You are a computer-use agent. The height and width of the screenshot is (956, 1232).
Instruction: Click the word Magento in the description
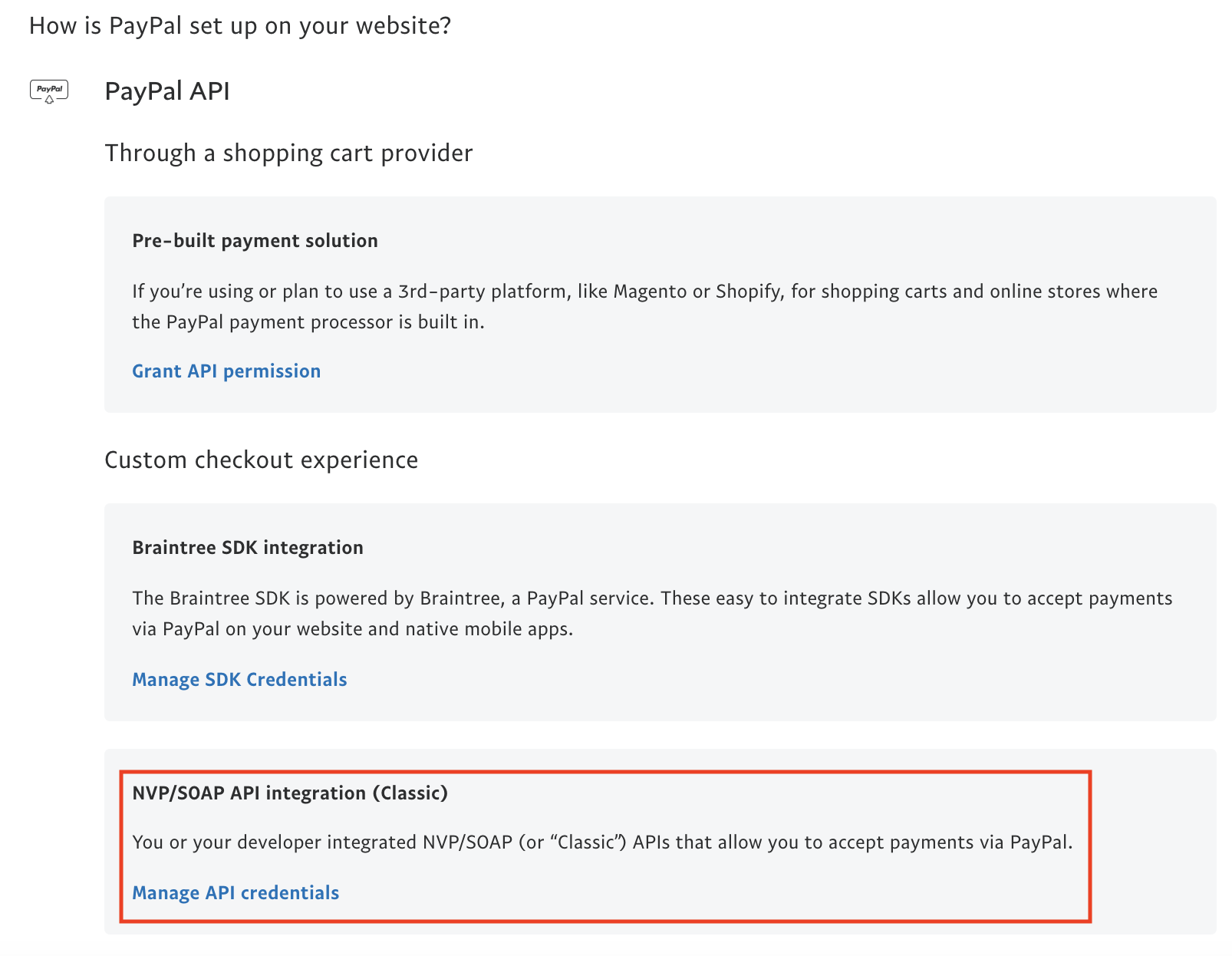(650, 292)
